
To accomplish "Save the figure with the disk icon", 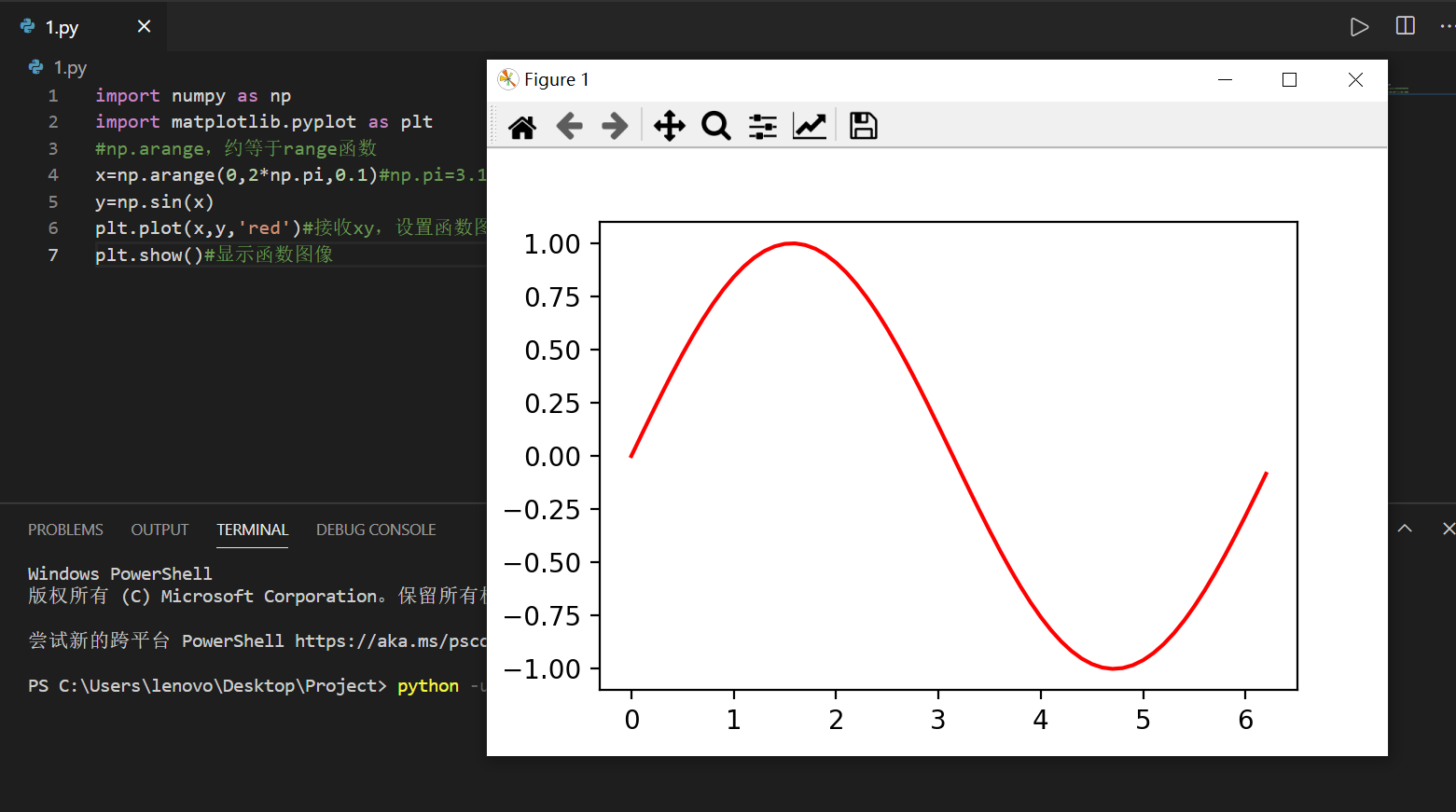I will pos(864,126).
